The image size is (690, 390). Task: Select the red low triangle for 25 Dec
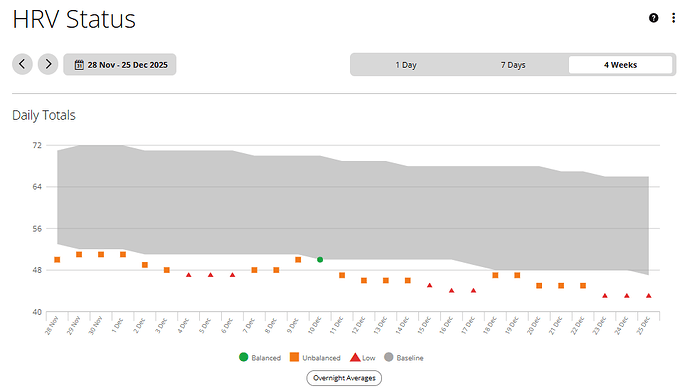coord(649,295)
